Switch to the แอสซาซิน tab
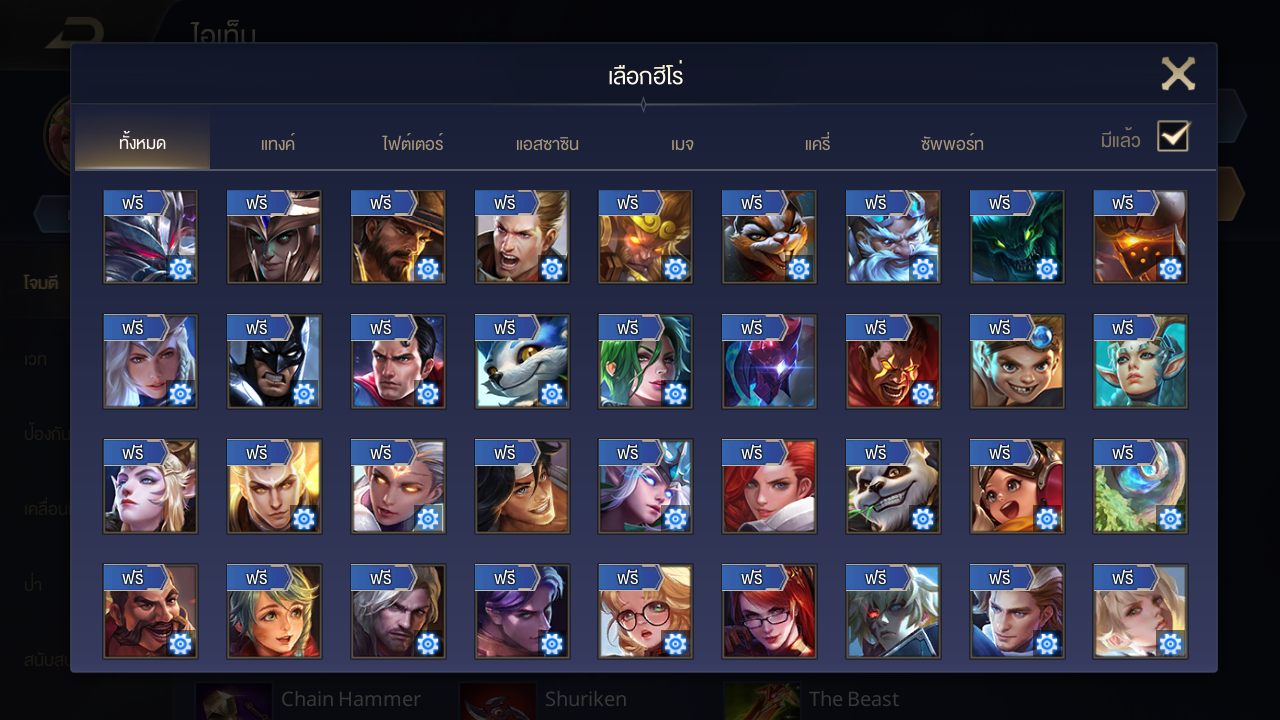Image resolution: width=1280 pixels, height=720 pixels. point(547,144)
